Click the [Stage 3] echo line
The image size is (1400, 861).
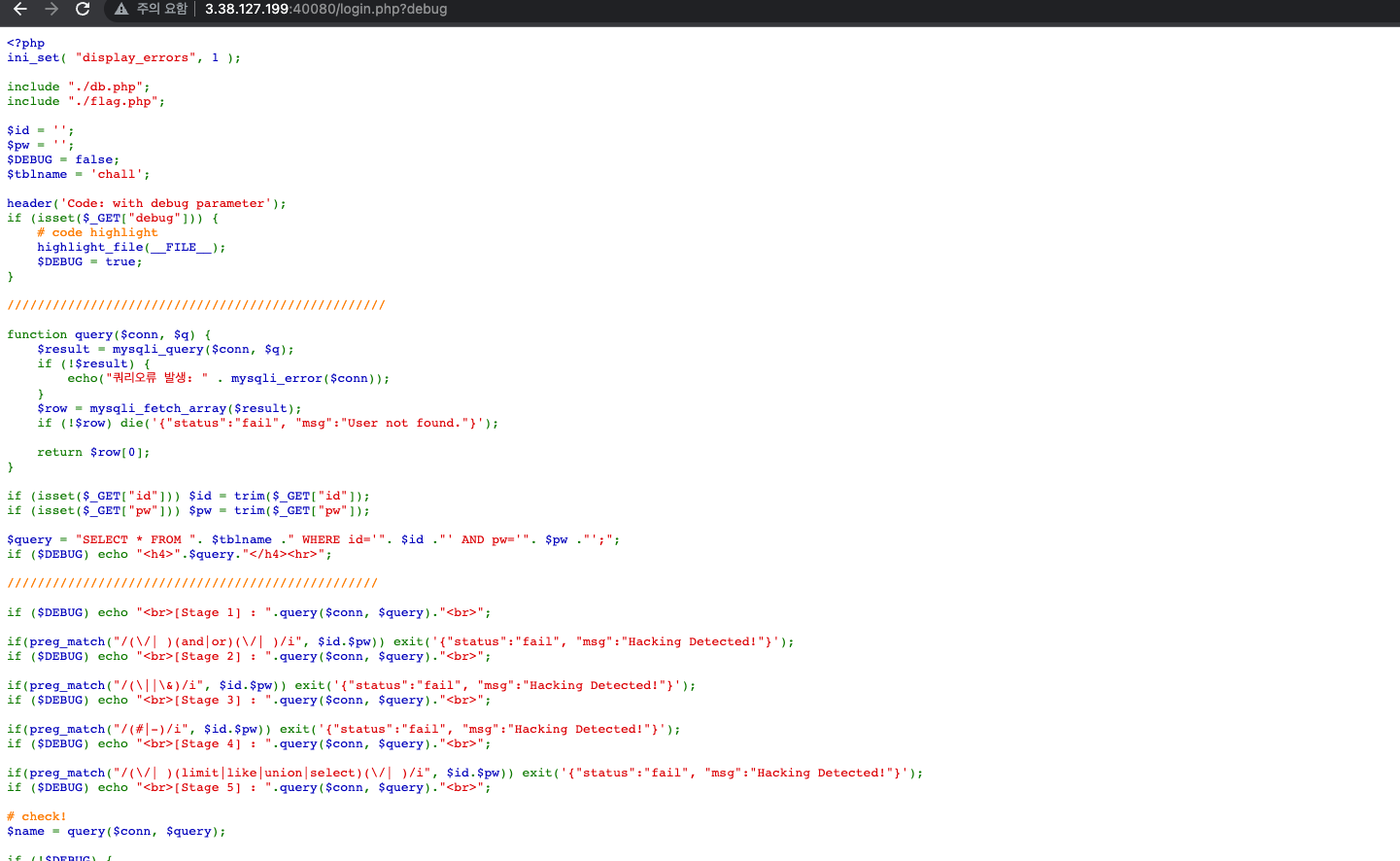click(x=249, y=700)
